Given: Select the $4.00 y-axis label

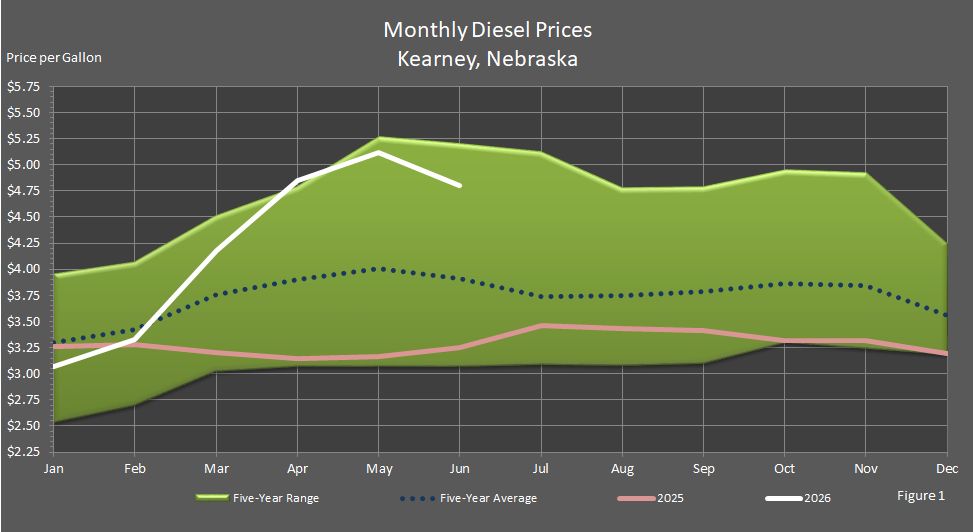Looking at the screenshot, I should [x=24, y=269].
